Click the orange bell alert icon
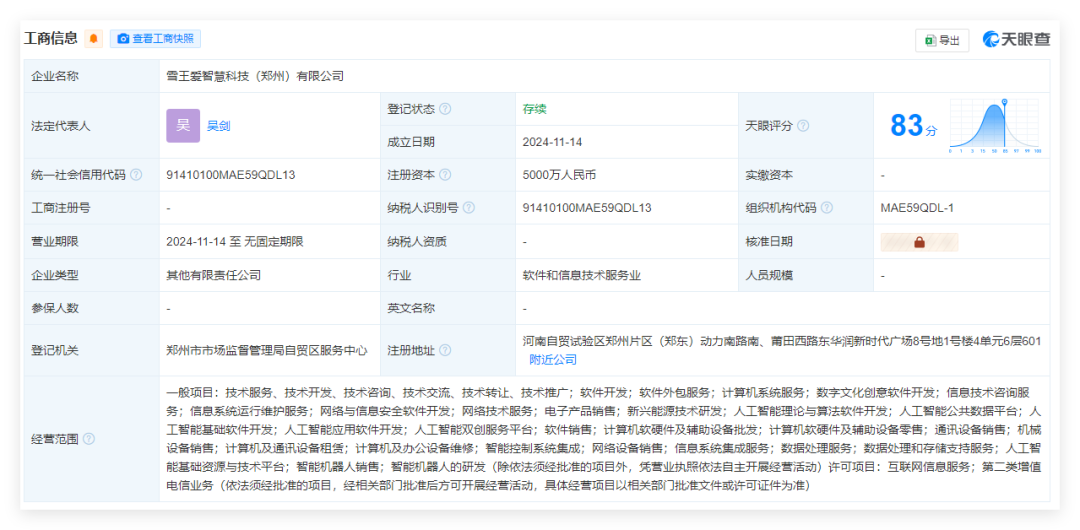The width and height of the screenshot is (1080, 530). 94,39
